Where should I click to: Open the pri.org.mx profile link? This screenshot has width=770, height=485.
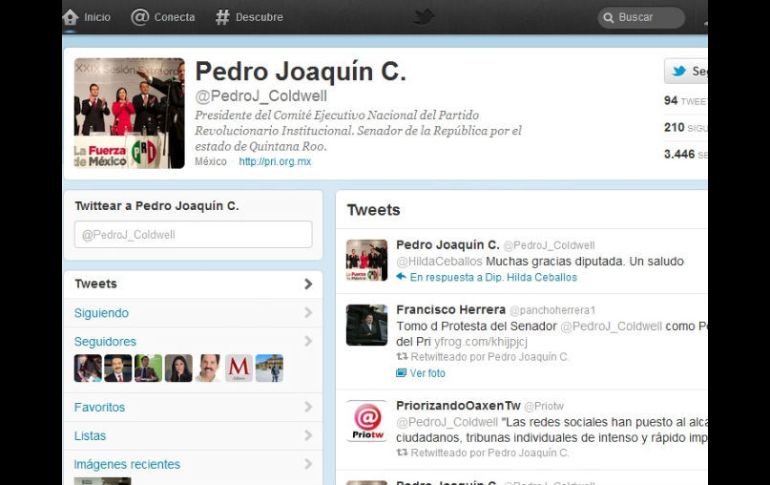coord(275,161)
